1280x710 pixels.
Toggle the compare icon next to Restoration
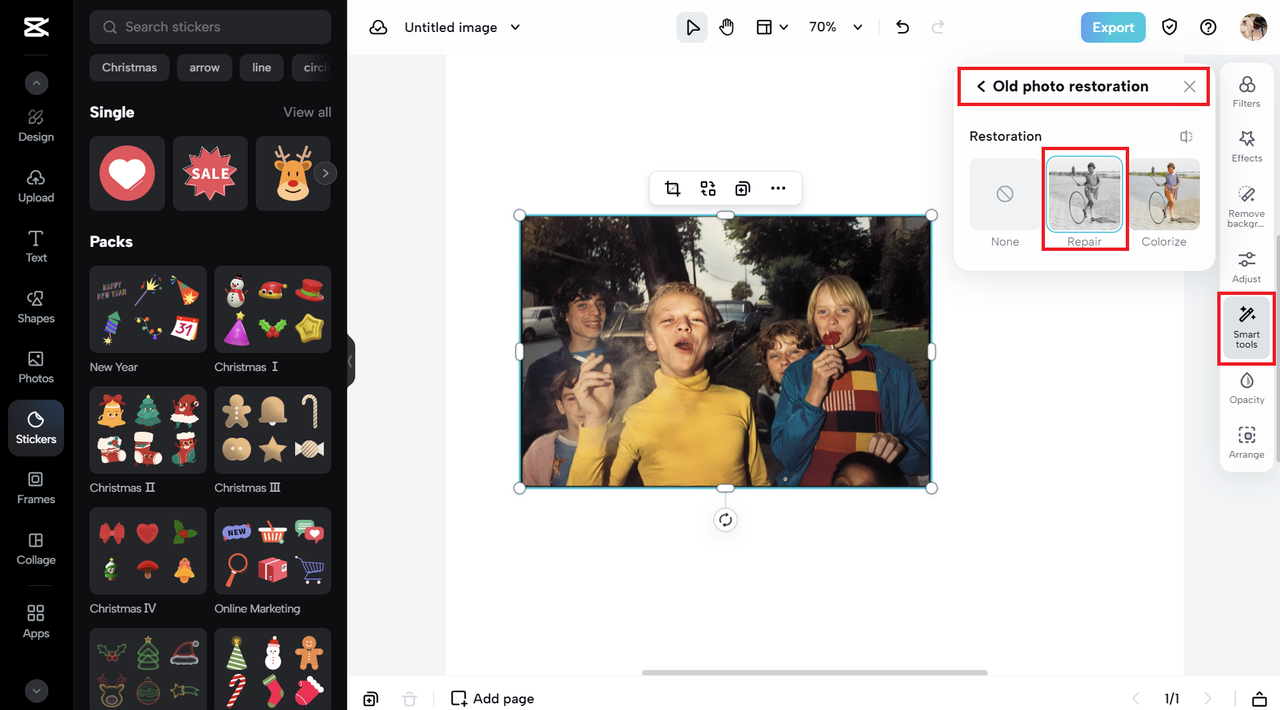point(1186,136)
